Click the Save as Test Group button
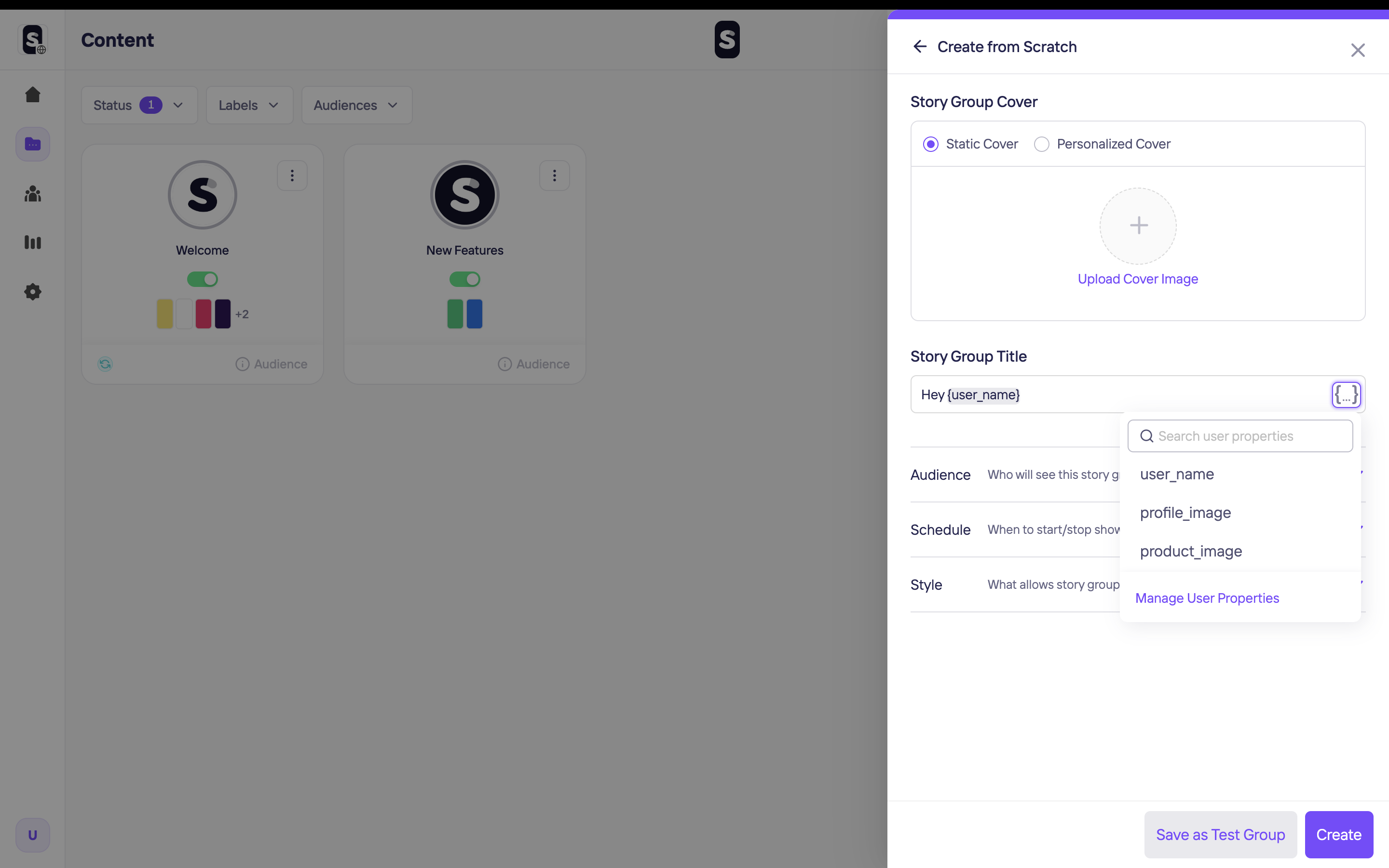1389x868 pixels. point(1220,835)
